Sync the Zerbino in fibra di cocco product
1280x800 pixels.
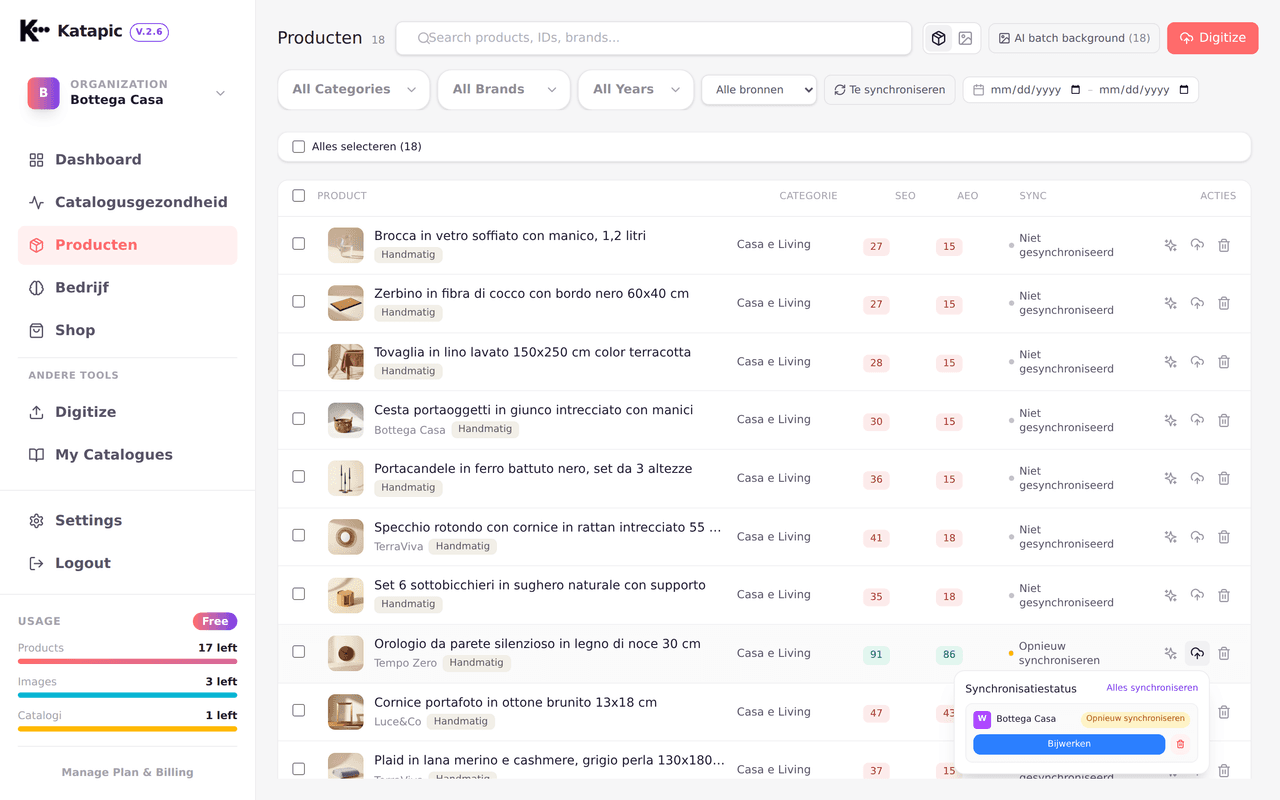point(1197,303)
